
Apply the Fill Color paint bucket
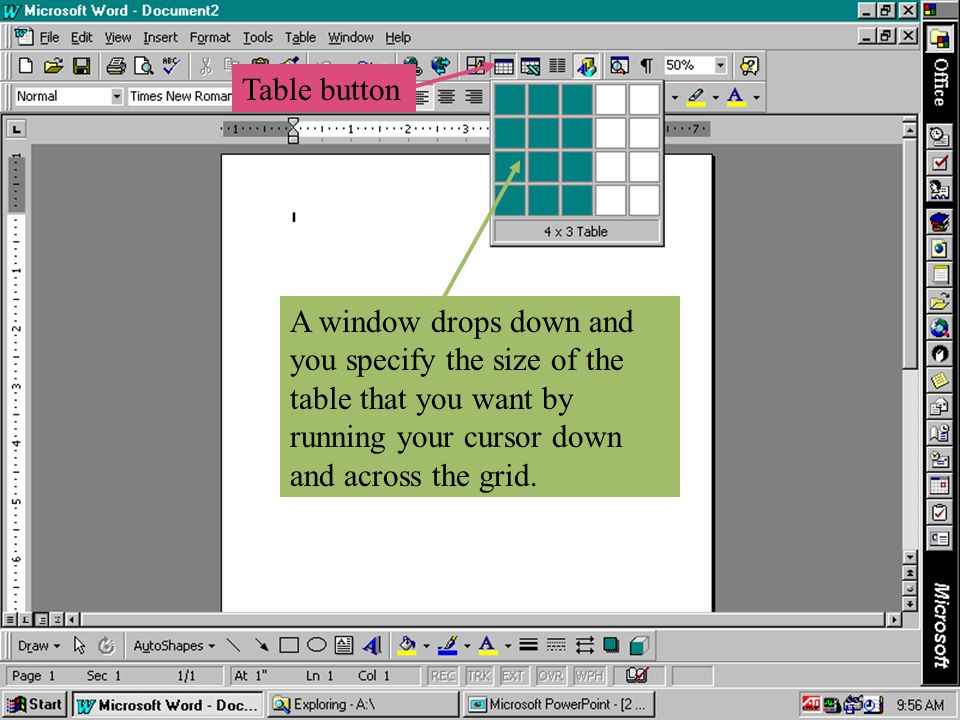pyautogui.click(x=407, y=645)
